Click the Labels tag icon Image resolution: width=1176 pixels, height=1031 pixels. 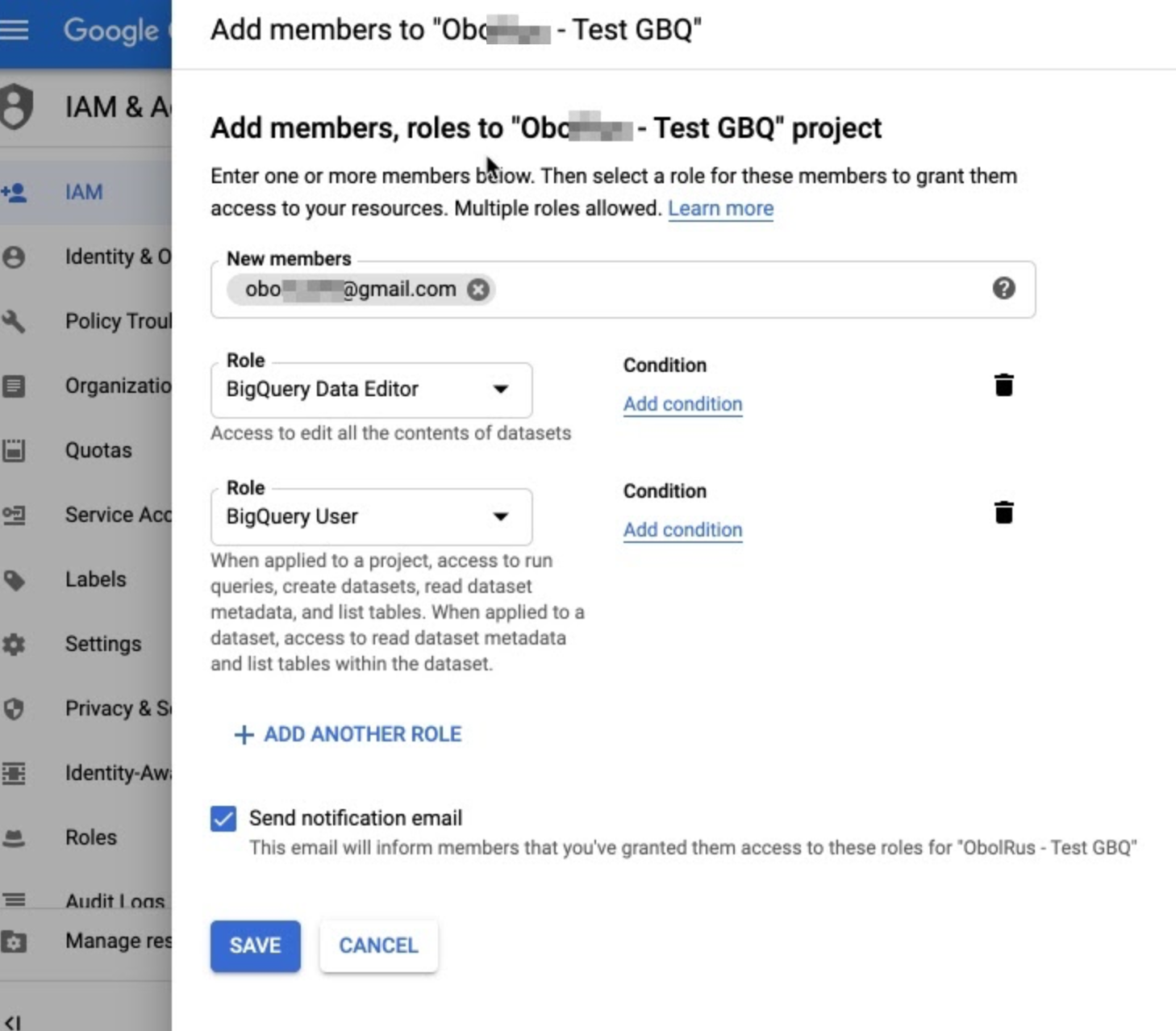tap(14, 579)
